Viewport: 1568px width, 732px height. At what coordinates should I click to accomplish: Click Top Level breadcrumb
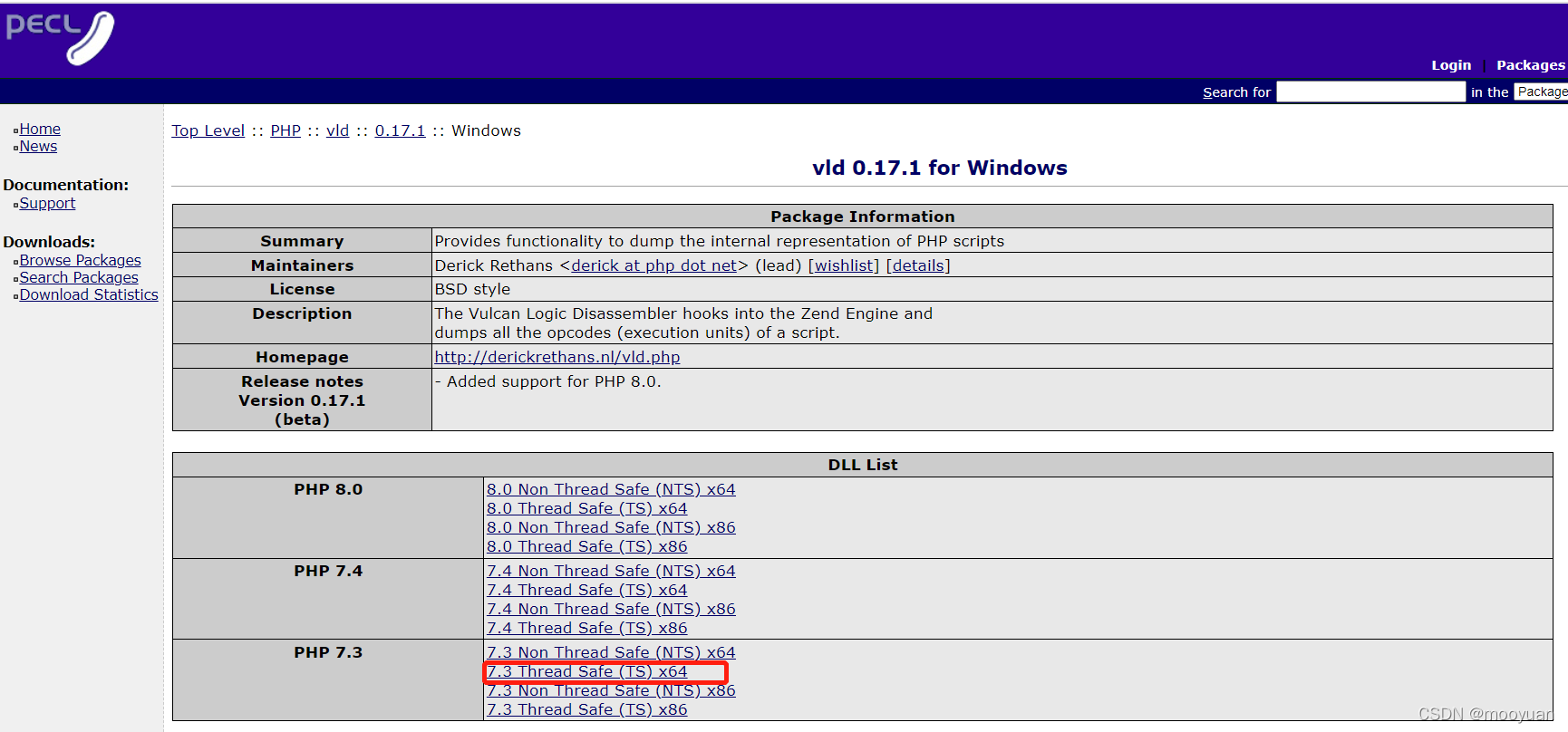click(x=208, y=130)
